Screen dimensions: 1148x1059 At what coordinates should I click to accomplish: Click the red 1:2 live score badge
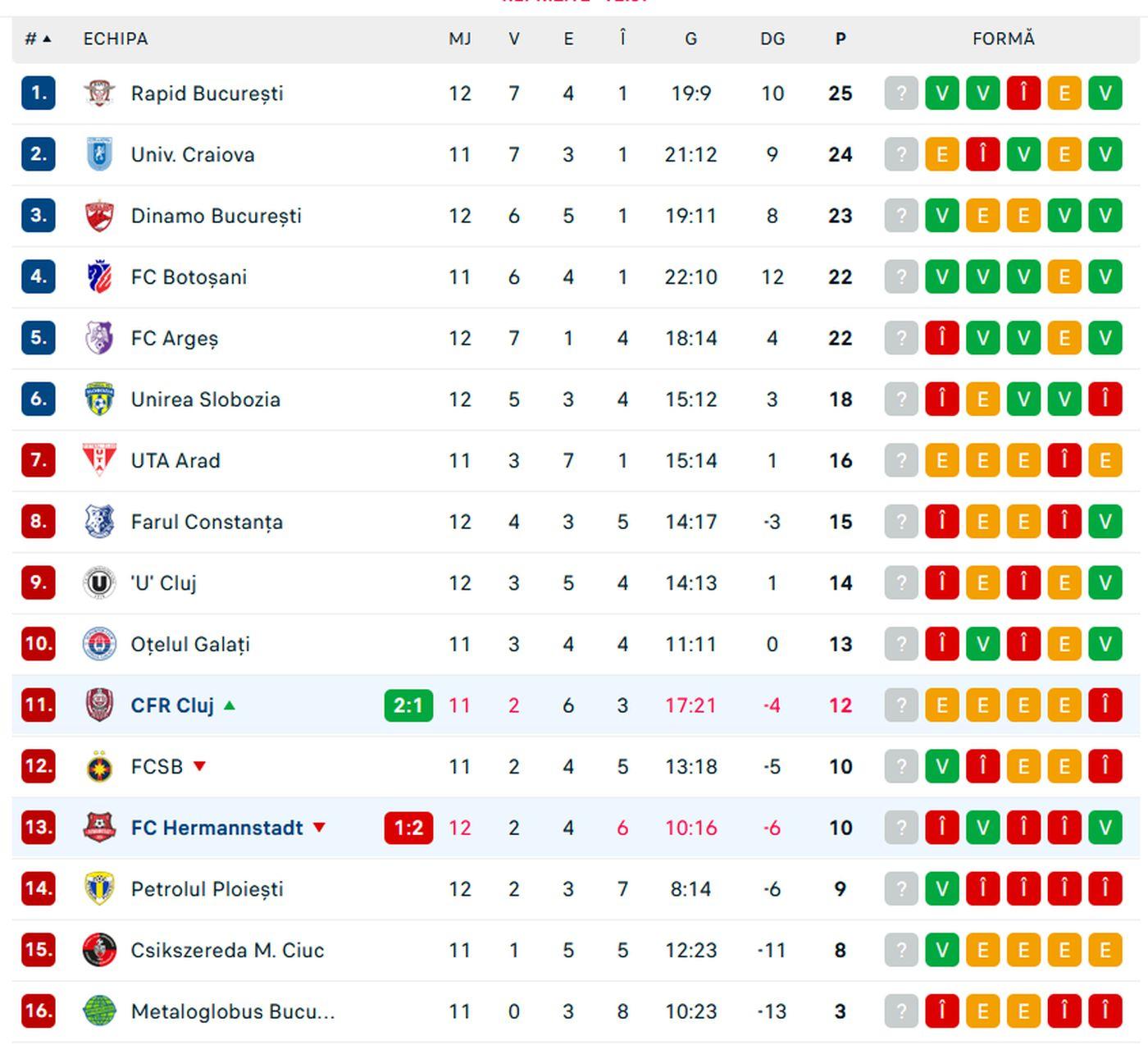point(408,828)
